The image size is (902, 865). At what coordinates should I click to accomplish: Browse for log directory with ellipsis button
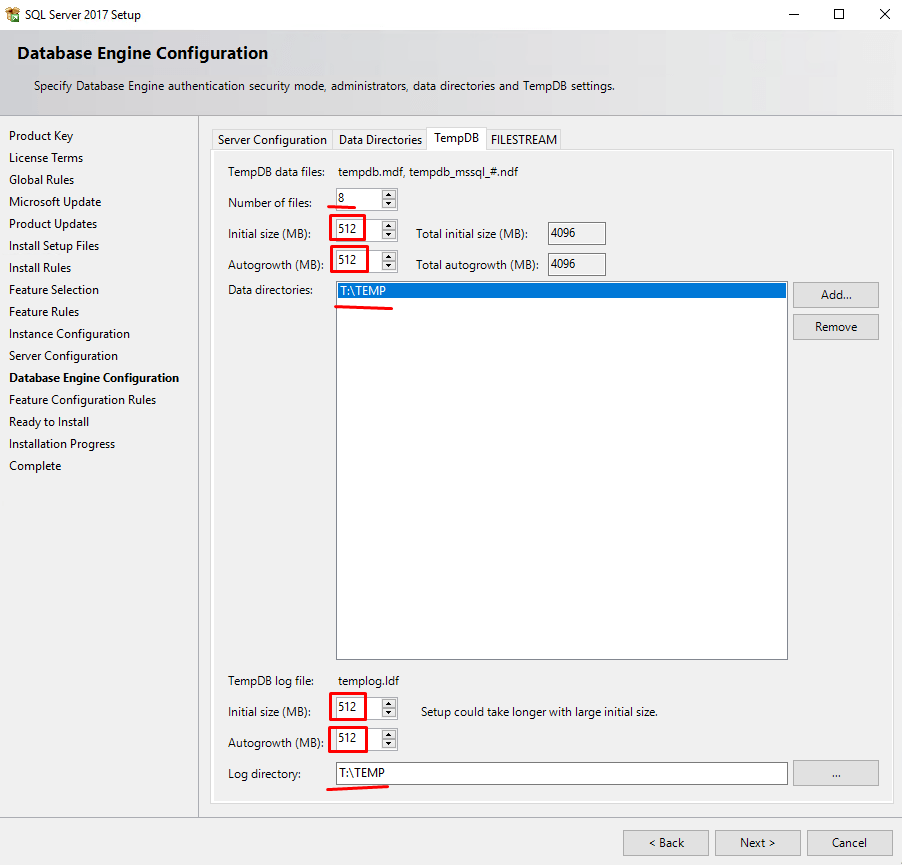coord(835,773)
